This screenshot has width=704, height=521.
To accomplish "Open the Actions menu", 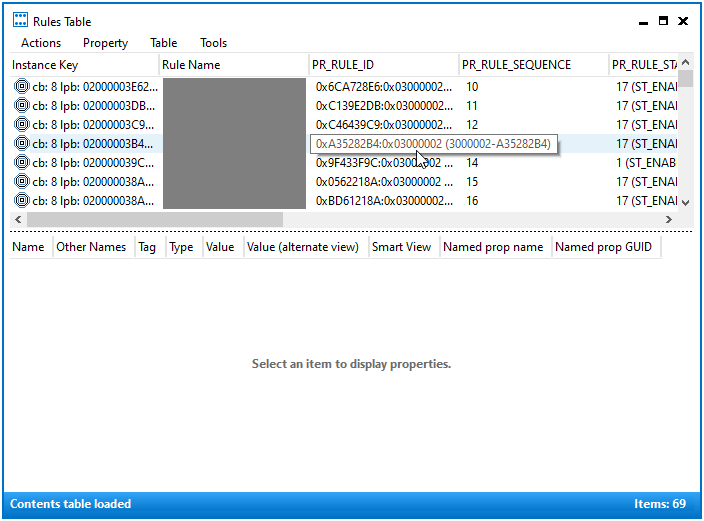I will click(41, 43).
